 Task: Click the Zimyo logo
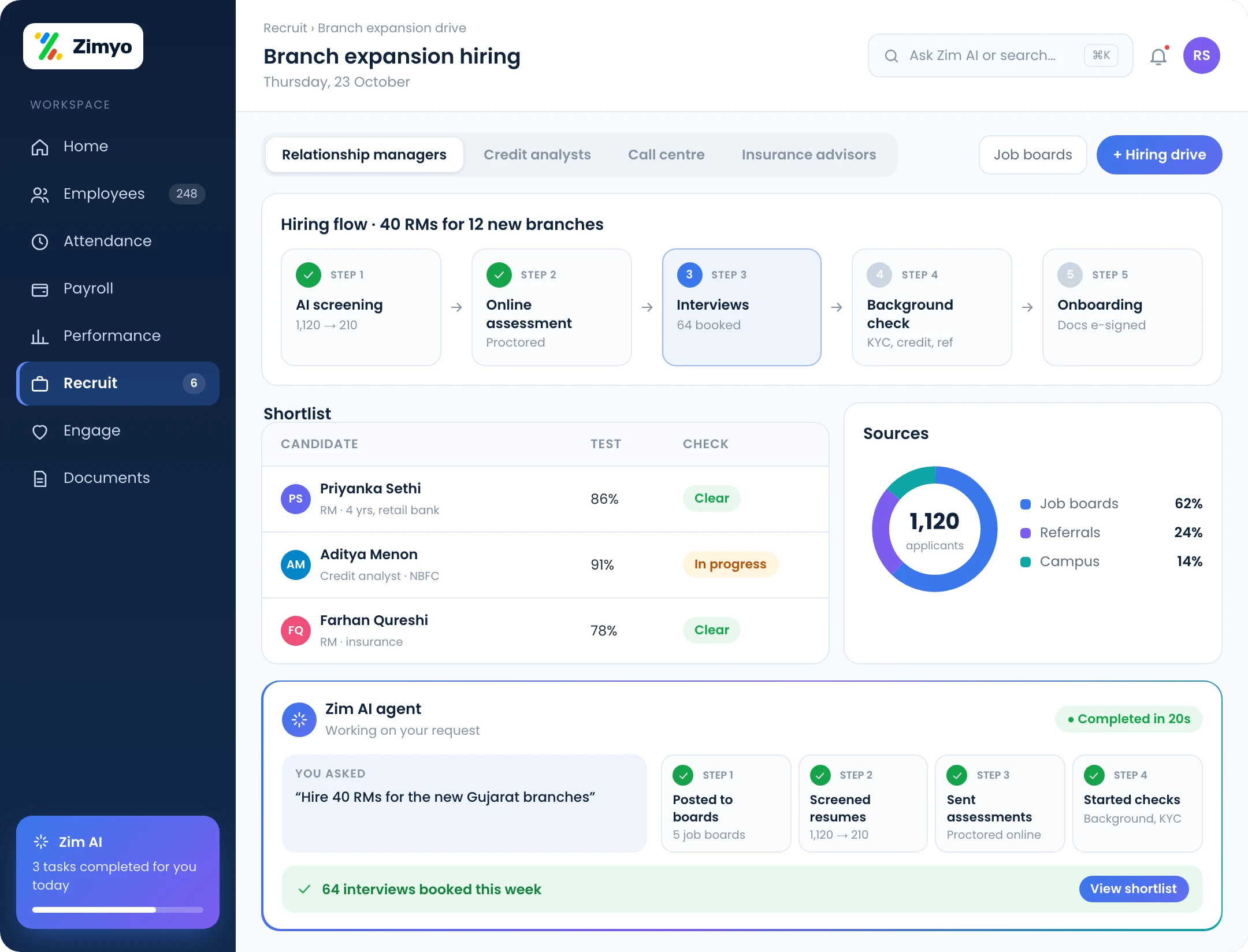(83, 46)
